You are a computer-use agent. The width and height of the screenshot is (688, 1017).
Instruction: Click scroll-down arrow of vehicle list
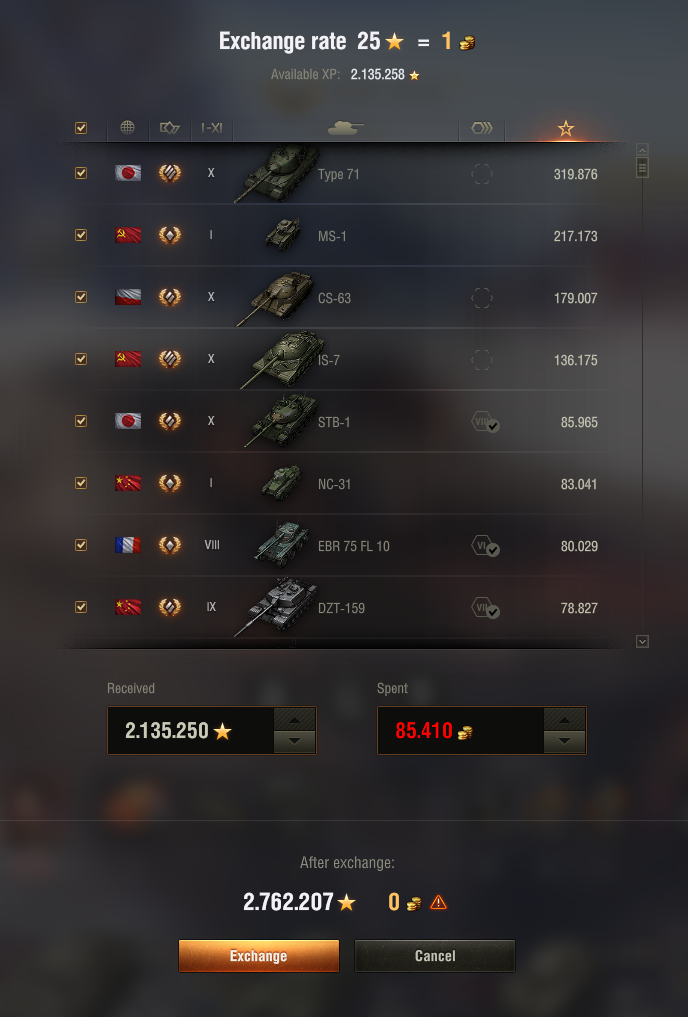(x=642, y=641)
